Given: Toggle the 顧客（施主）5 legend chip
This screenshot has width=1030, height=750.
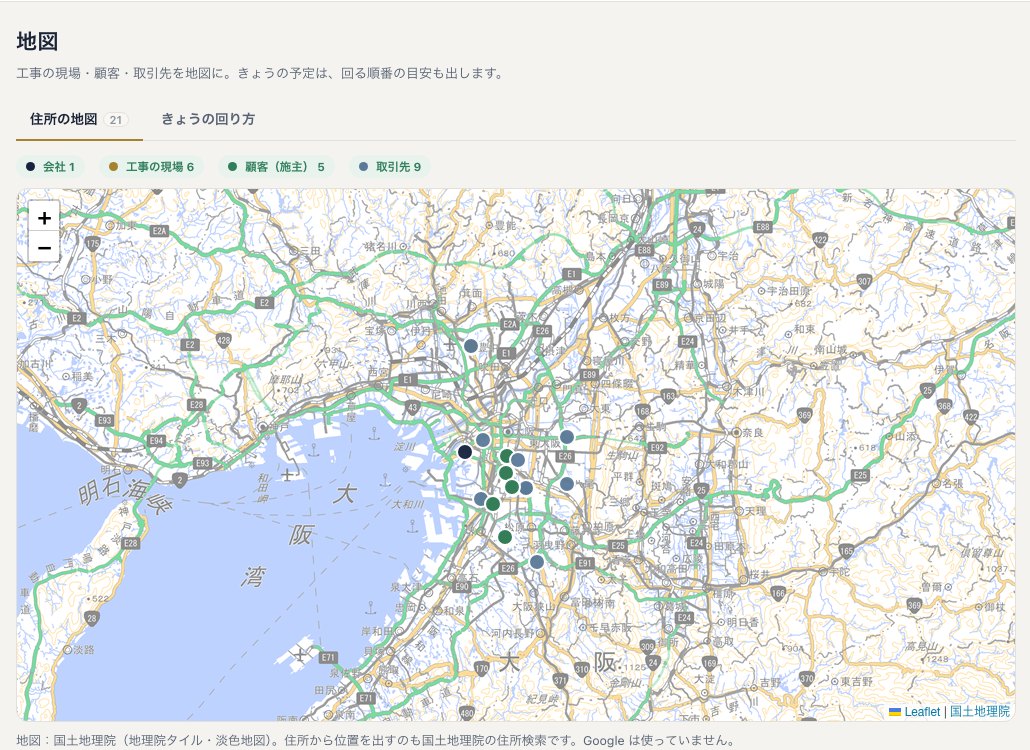Looking at the screenshot, I should pos(276,167).
